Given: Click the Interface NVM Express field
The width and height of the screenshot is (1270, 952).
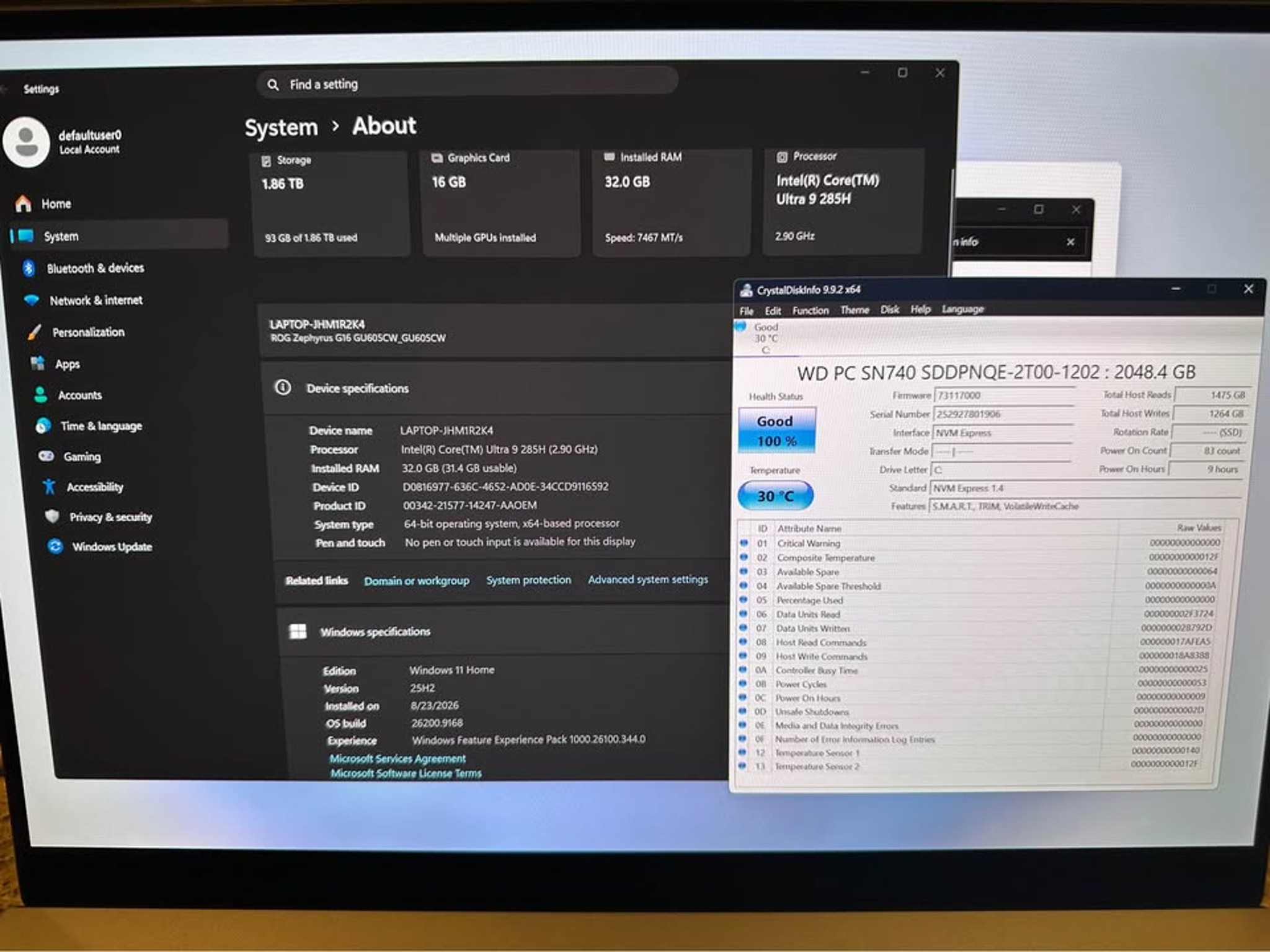Looking at the screenshot, I should tap(1002, 433).
